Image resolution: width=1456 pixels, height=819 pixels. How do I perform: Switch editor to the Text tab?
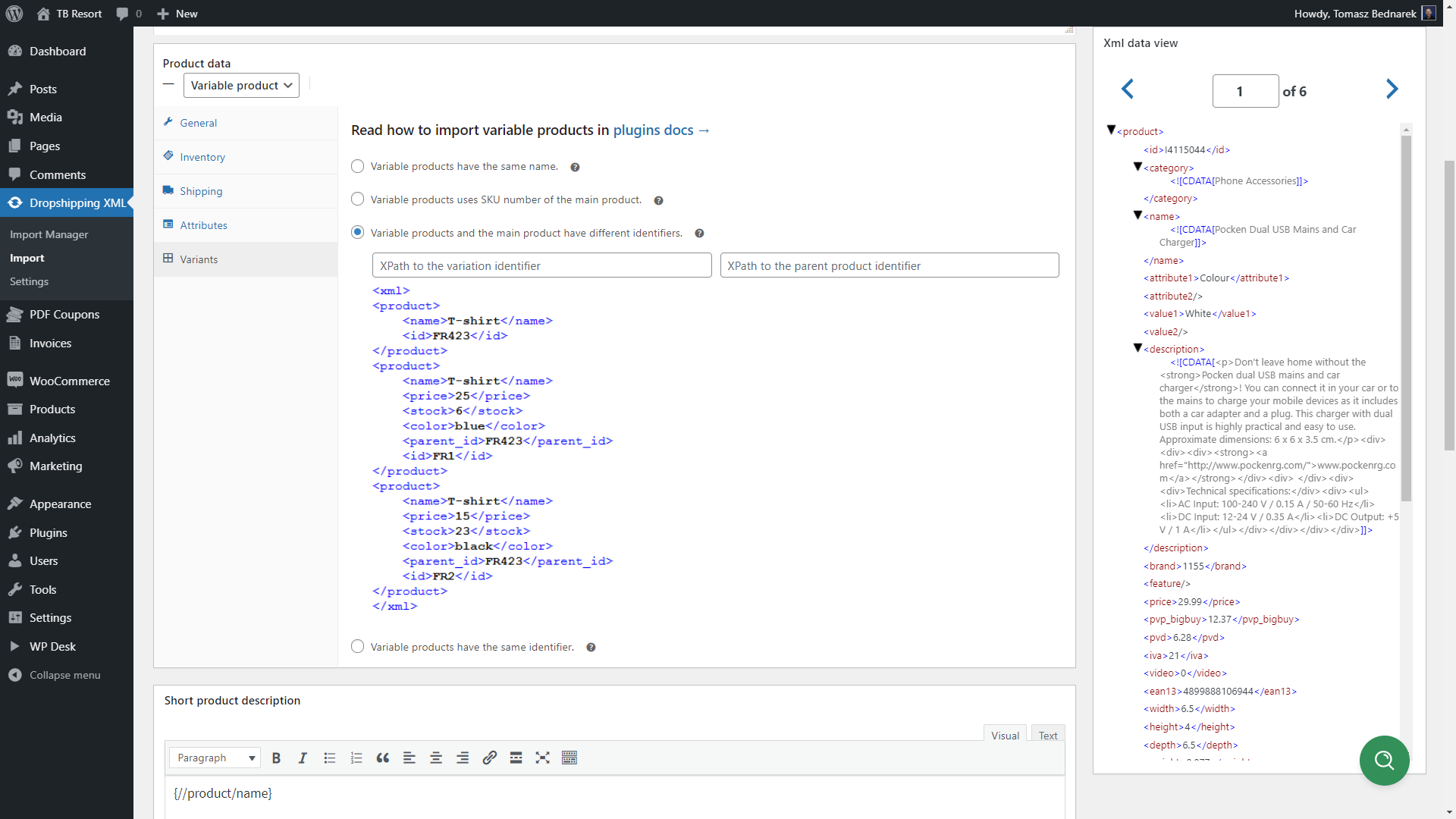(1048, 735)
